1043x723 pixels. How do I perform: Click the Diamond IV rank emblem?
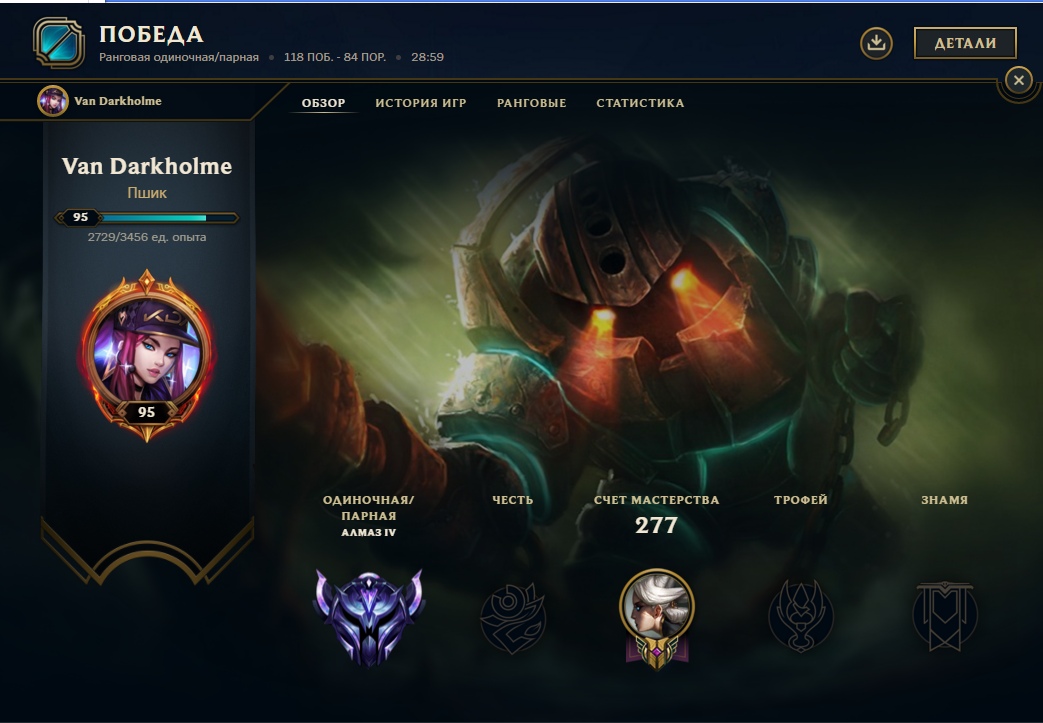pyautogui.click(x=369, y=617)
